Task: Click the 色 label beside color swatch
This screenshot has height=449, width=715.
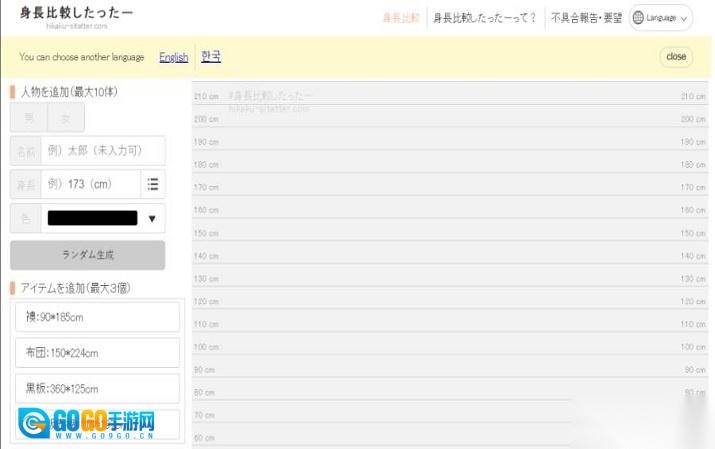Action: 26,218
